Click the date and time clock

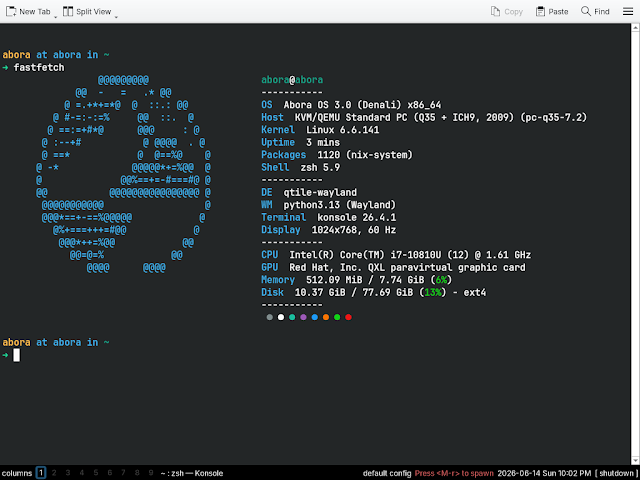[544, 473]
